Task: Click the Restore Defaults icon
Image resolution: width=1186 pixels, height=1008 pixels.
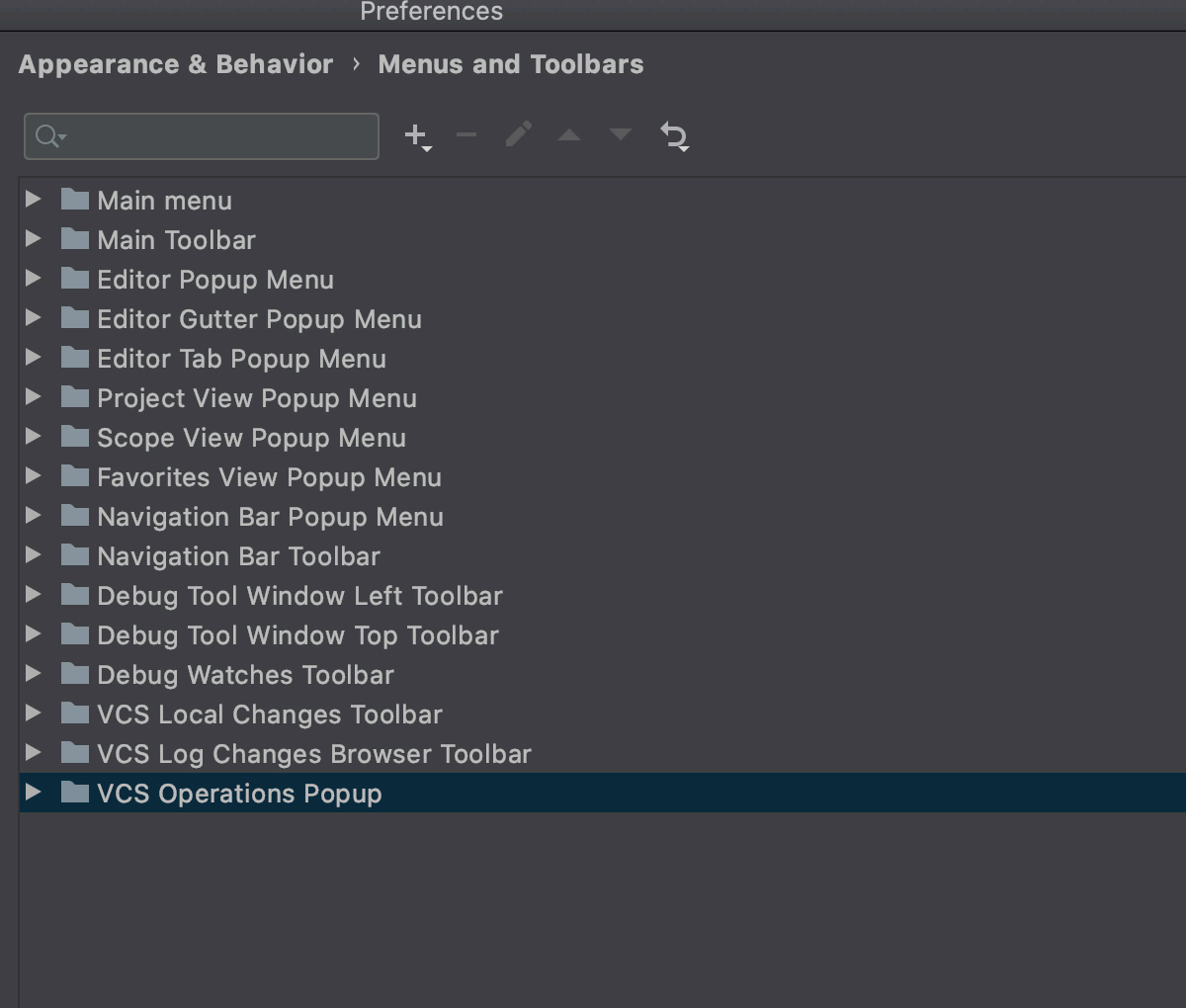Action: [673, 137]
